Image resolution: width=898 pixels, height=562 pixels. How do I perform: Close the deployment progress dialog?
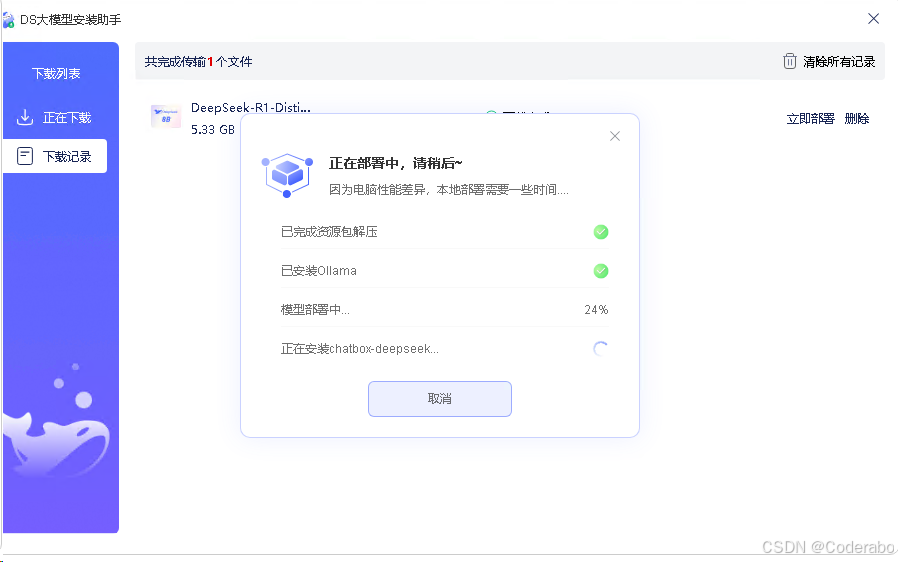point(615,136)
